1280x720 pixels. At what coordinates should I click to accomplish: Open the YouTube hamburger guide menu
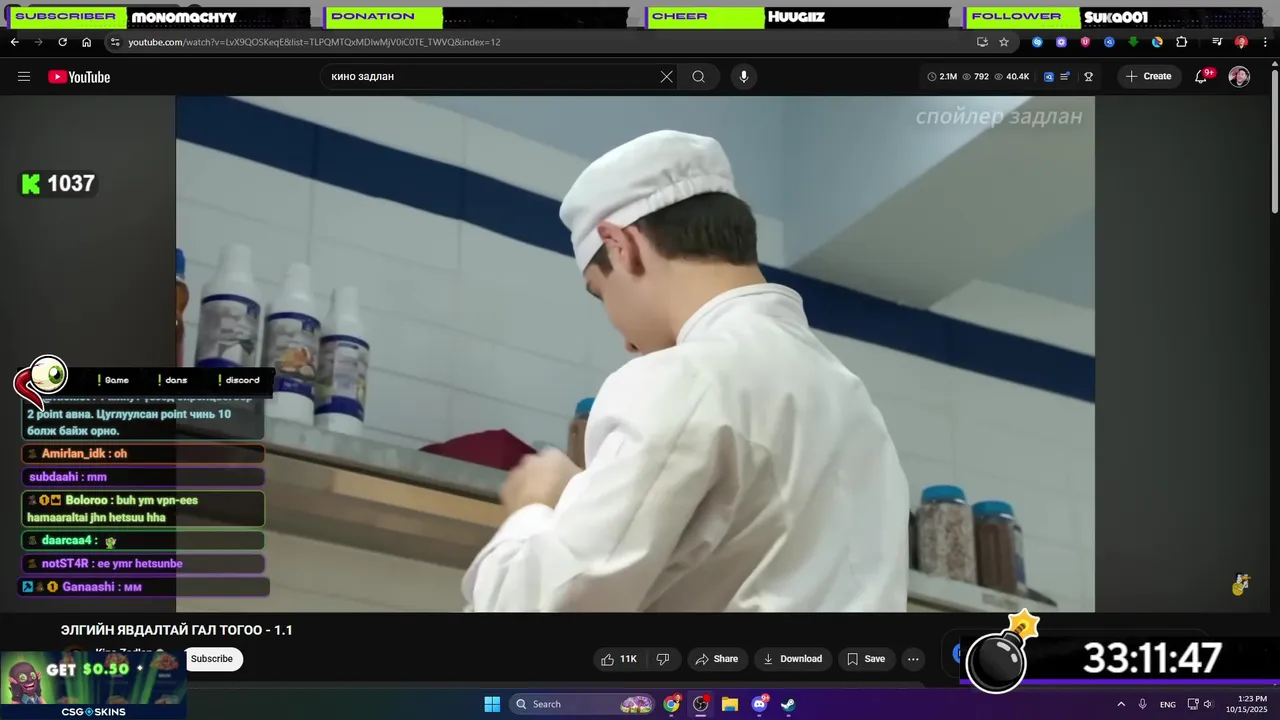[24, 77]
